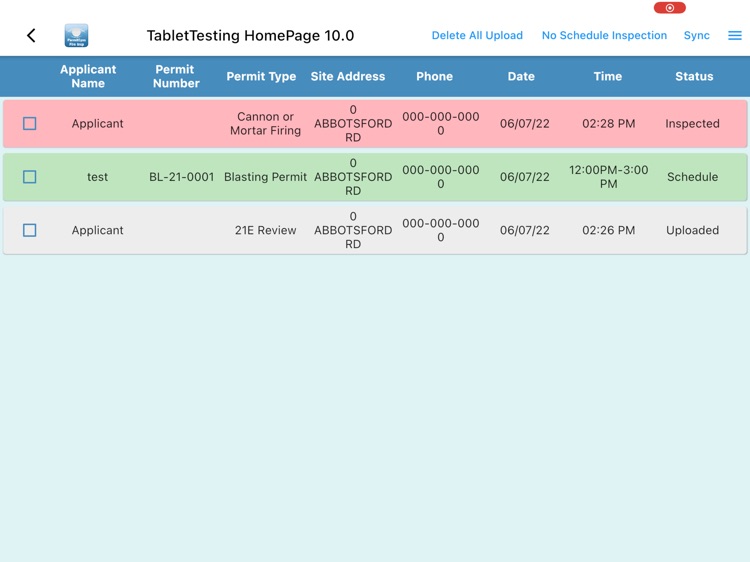Click the Cannon or Mortar Firing cell
Viewport: 750px width, 562px height.
pyautogui.click(x=265, y=123)
